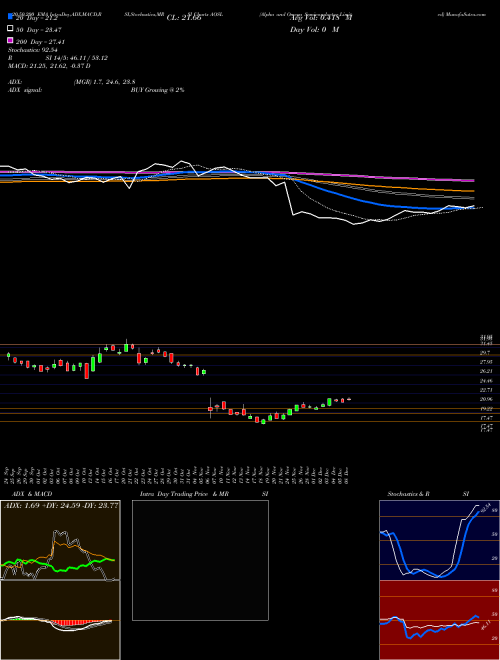500x660 pixels.
Task: Click the 'MACD: 21.23, 21.62, -0.37 D' line
Action: coord(49,66)
